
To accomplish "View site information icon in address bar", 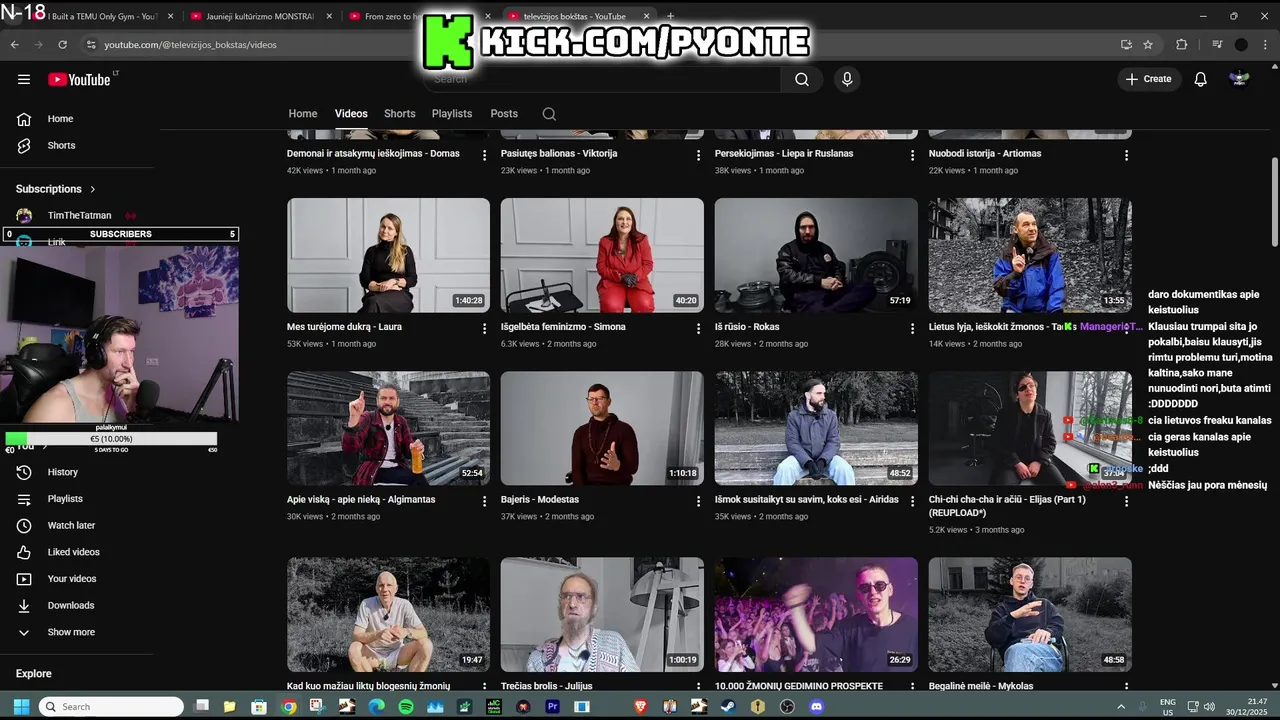I will click(91, 44).
